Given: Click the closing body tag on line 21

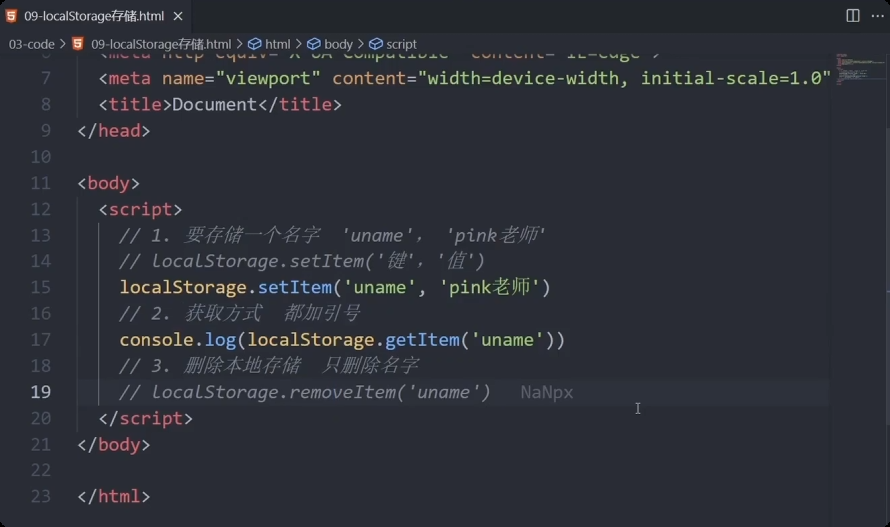Looking at the screenshot, I should [114, 445].
